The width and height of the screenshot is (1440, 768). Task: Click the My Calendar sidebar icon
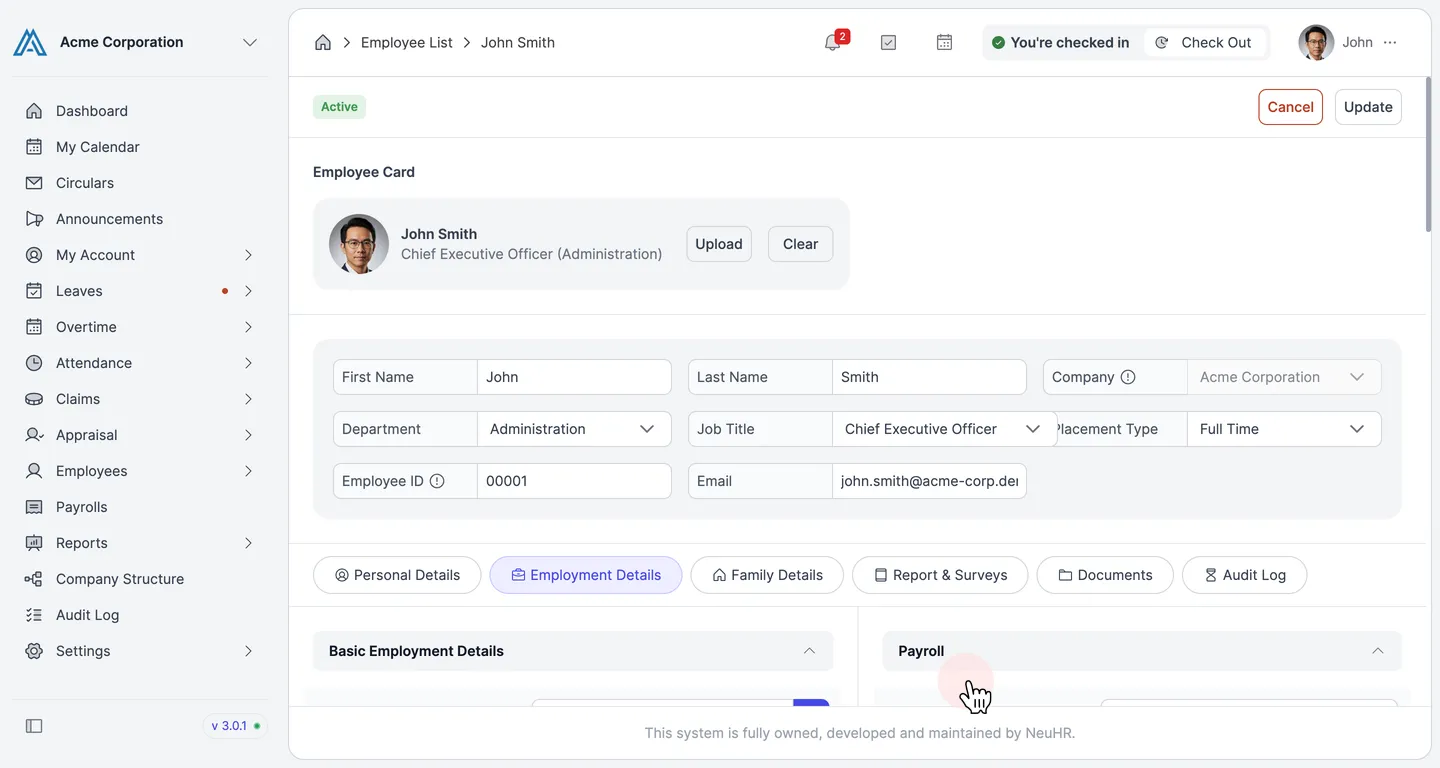[34, 147]
